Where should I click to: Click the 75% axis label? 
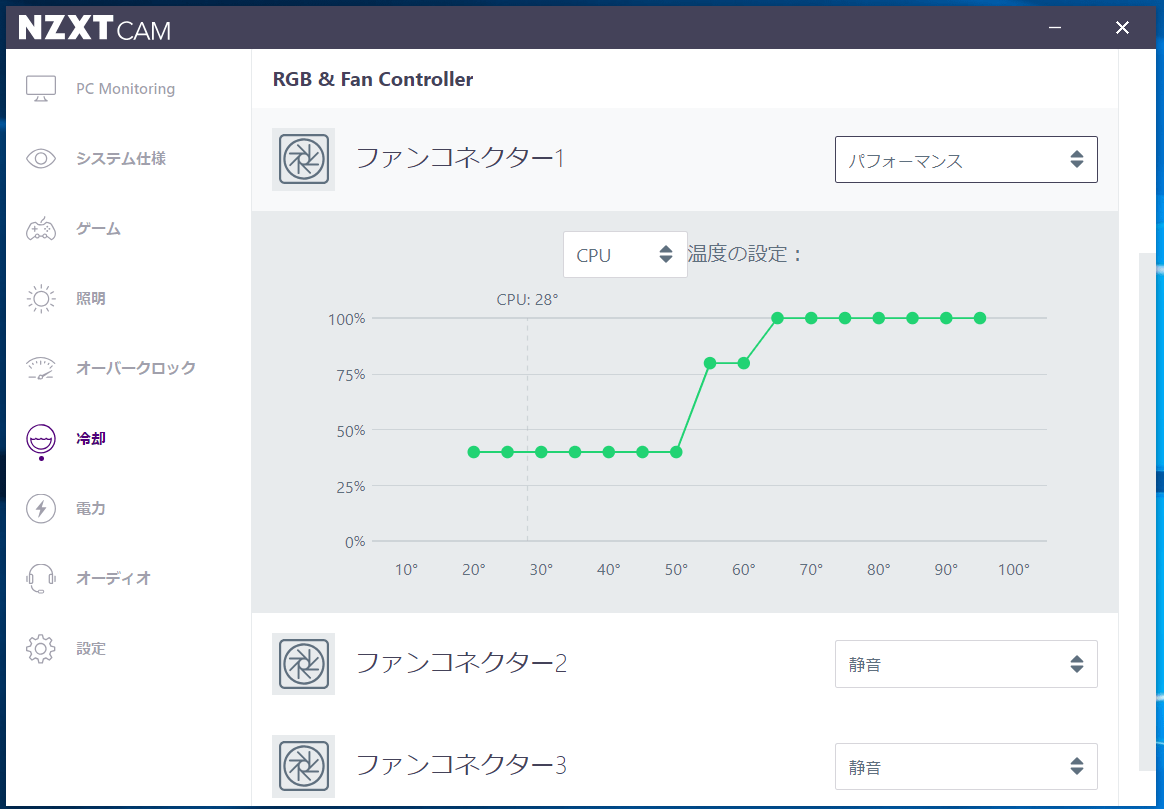(350, 375)
